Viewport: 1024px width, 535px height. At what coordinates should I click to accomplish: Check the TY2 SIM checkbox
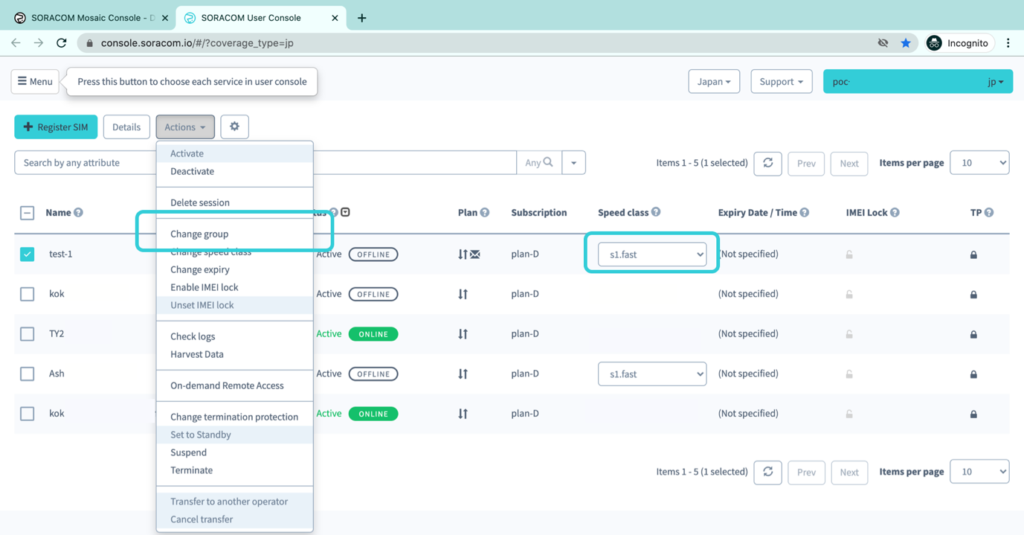pyautogui.click(x=27, y=334)
